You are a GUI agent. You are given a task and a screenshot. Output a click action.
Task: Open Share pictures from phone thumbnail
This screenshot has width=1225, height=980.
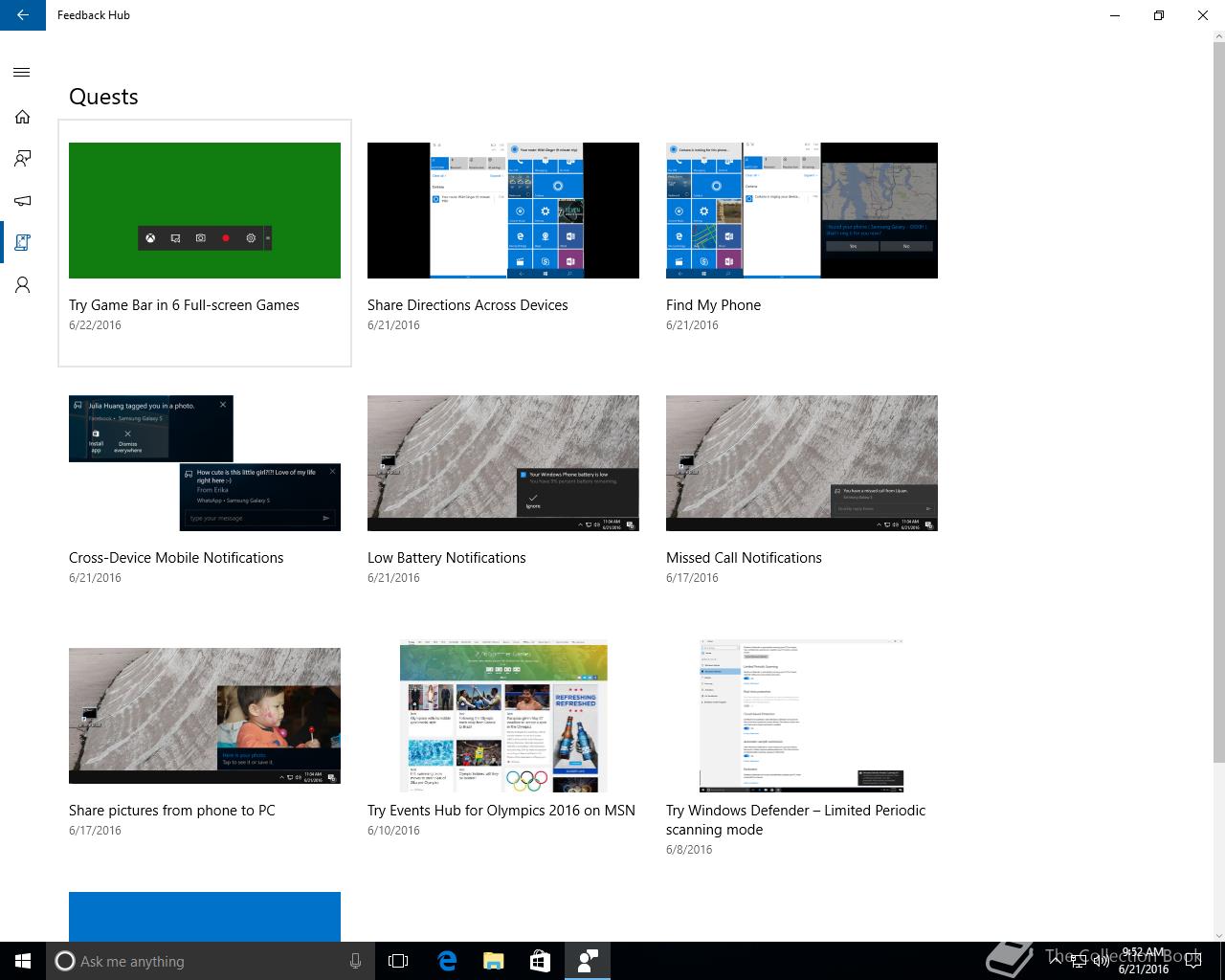coord(205,716)
